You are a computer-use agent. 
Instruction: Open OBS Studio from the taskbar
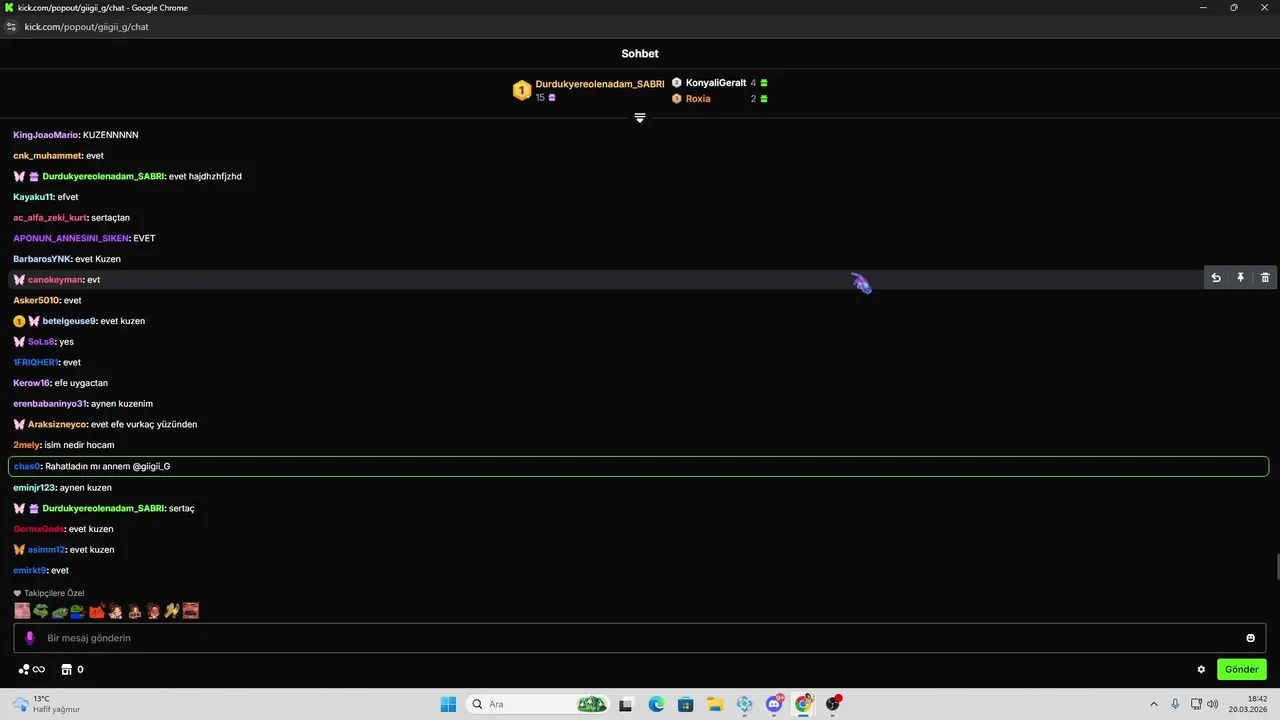[833, 704]
